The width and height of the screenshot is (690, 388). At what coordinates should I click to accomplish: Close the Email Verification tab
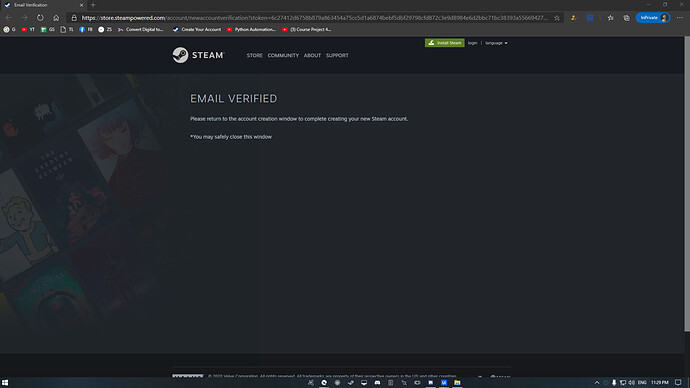(81, 5)
